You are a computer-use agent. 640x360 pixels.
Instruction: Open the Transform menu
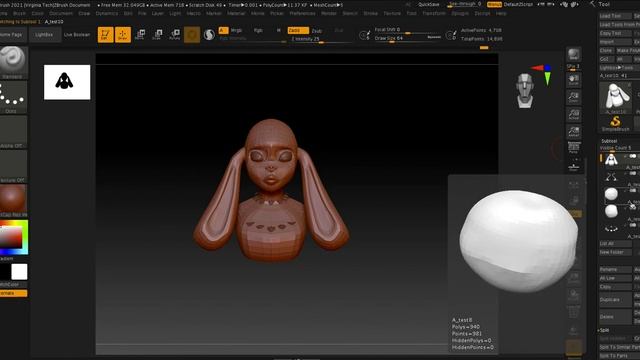[x=434, y=13]
